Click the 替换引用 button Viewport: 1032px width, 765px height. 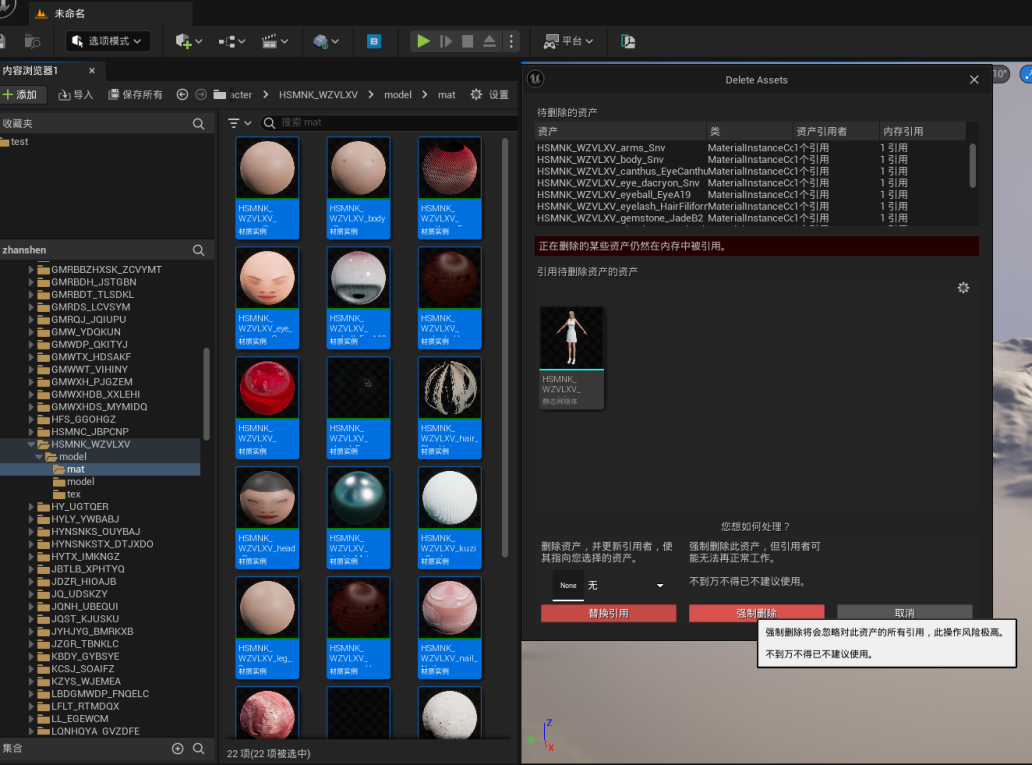(608, 613)
